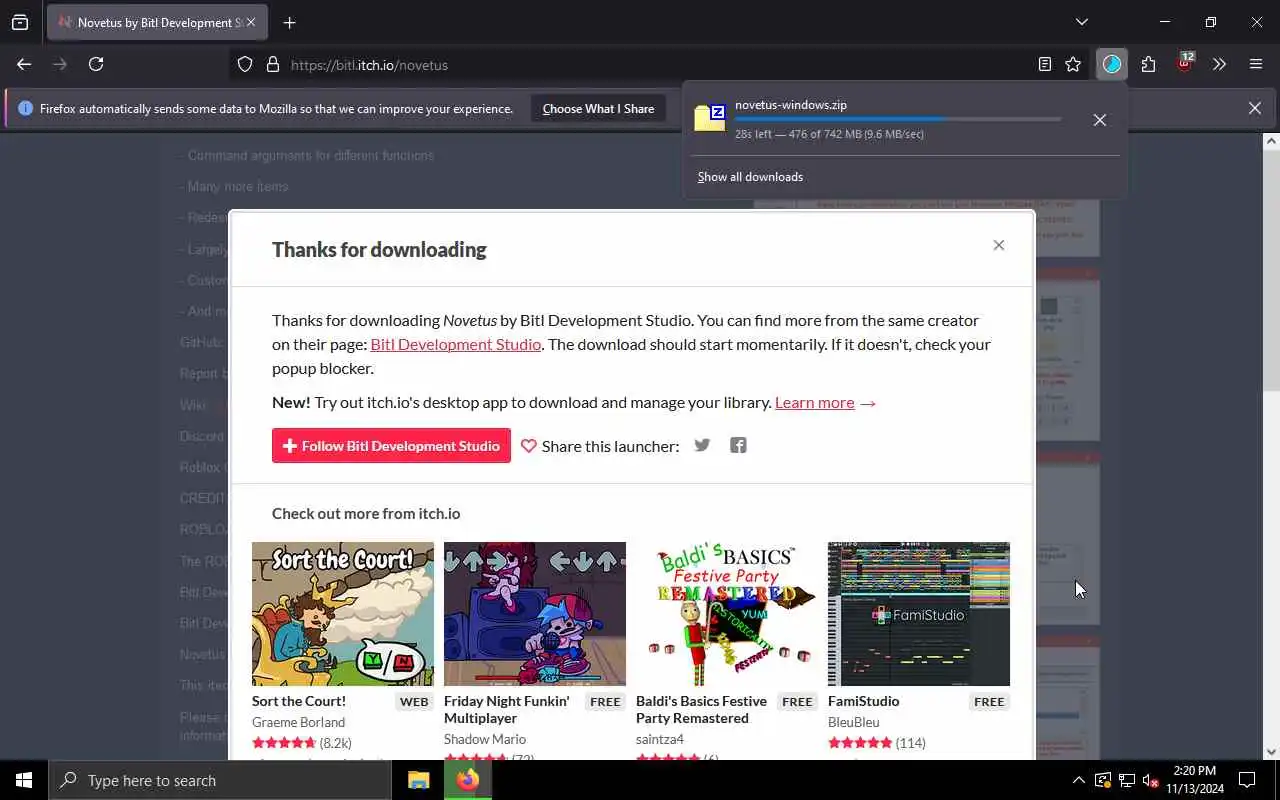Open Windows notification center
Image resolution: width=1280 pixels, height=800 pixels.
click(x=1247, y=780)
